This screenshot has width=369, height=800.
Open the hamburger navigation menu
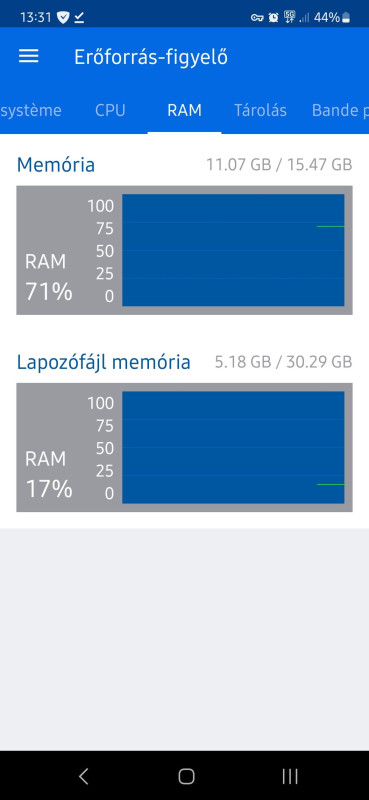tap(29, 57)
